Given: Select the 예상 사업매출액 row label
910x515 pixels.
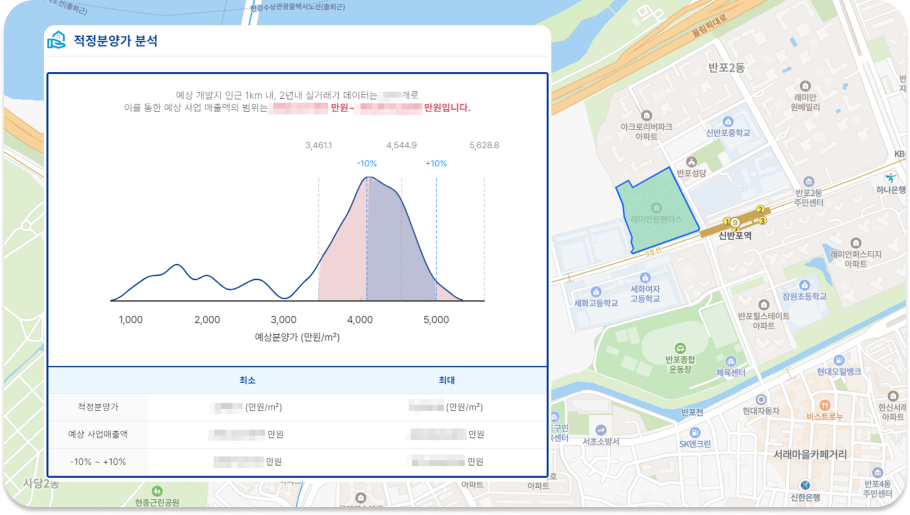Looking at the screenshot, I should [x=98, y=434].
